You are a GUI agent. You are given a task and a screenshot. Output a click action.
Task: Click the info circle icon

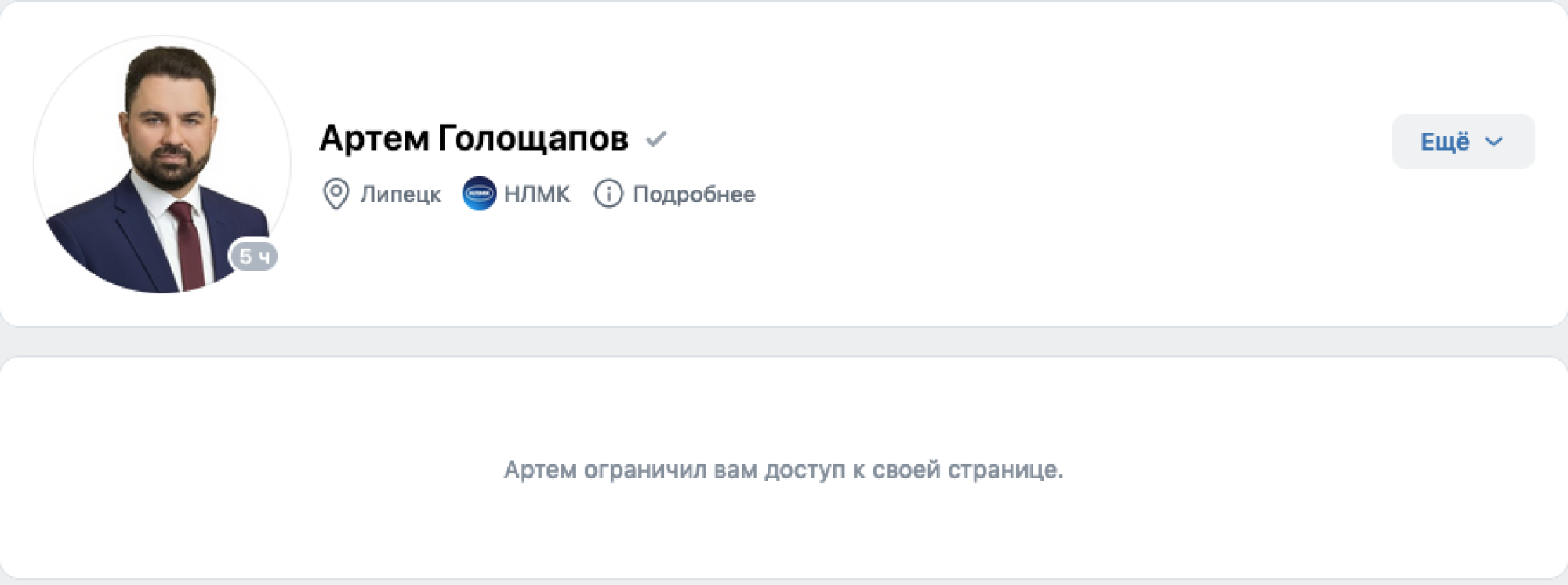608,194
